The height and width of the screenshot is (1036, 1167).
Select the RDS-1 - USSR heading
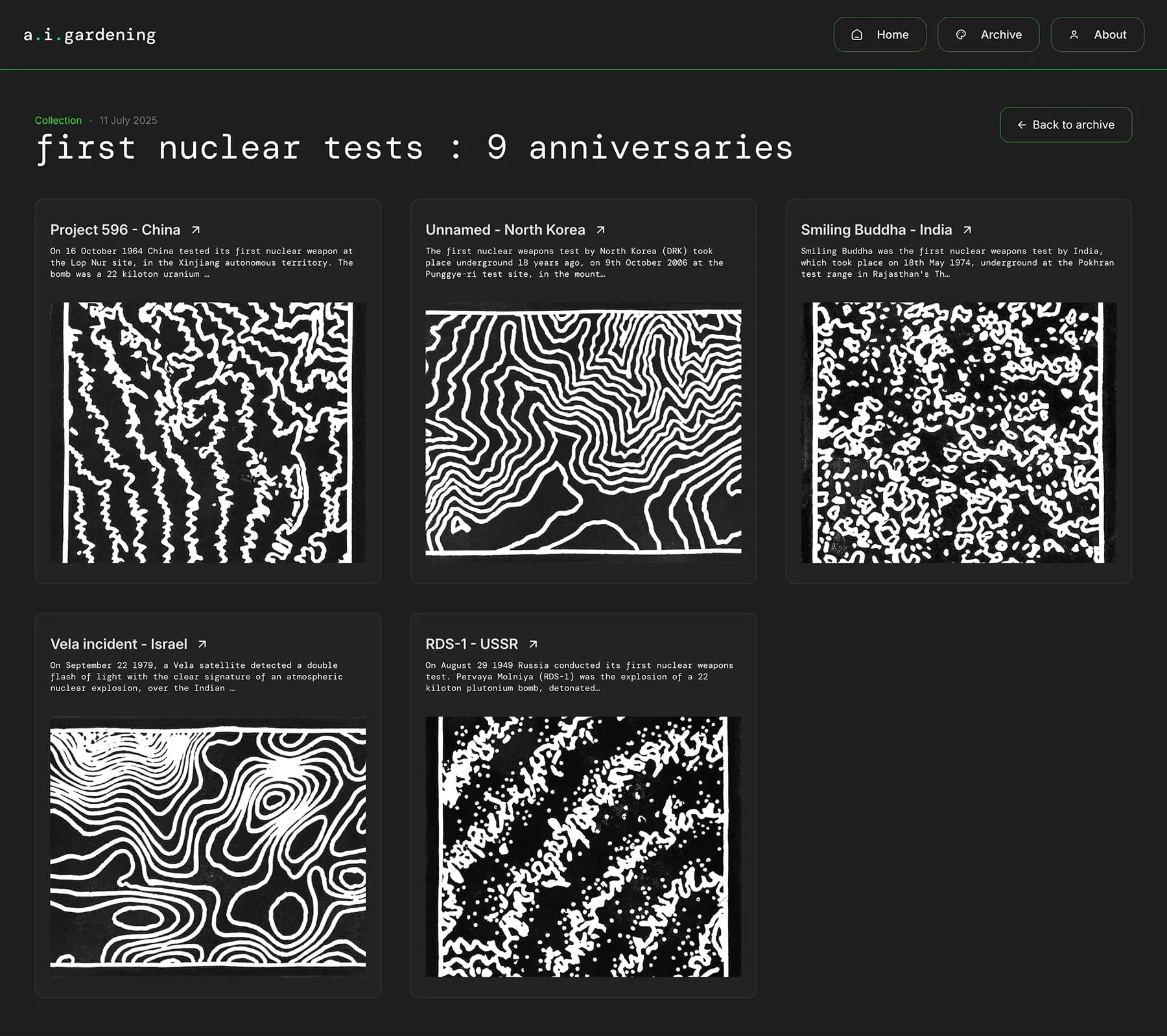[471, 644]
